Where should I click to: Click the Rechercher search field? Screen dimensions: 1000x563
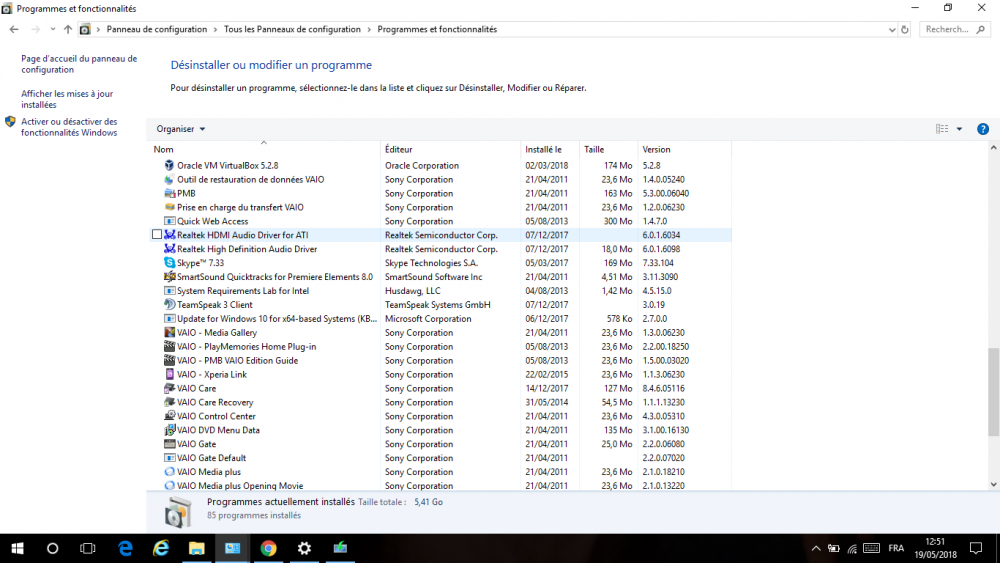(957, 30)
